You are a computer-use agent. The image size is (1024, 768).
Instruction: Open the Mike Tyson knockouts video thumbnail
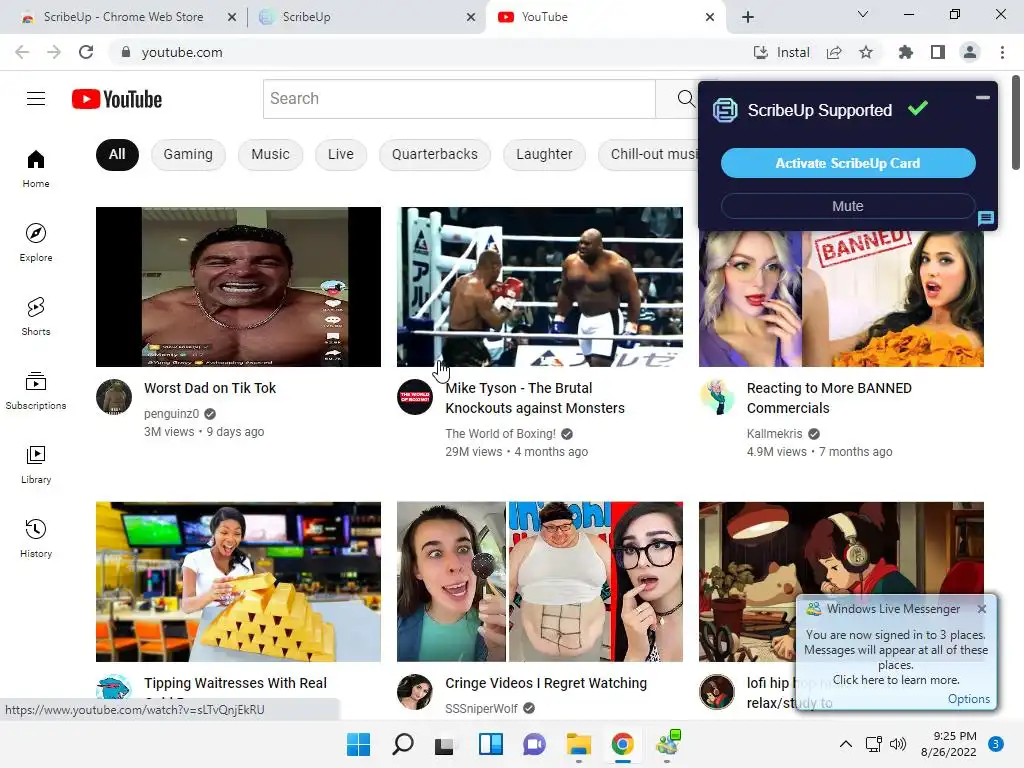pos(540,287)
